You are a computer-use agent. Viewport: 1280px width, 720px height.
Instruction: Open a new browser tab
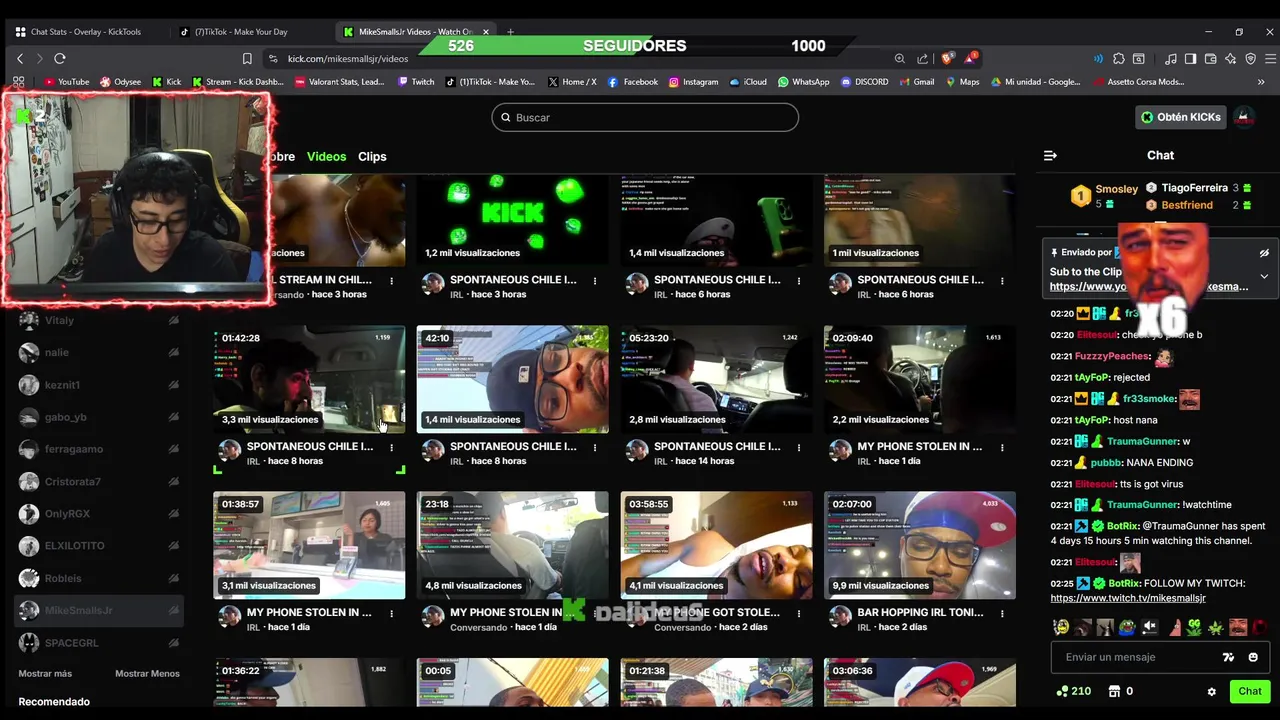510,32
